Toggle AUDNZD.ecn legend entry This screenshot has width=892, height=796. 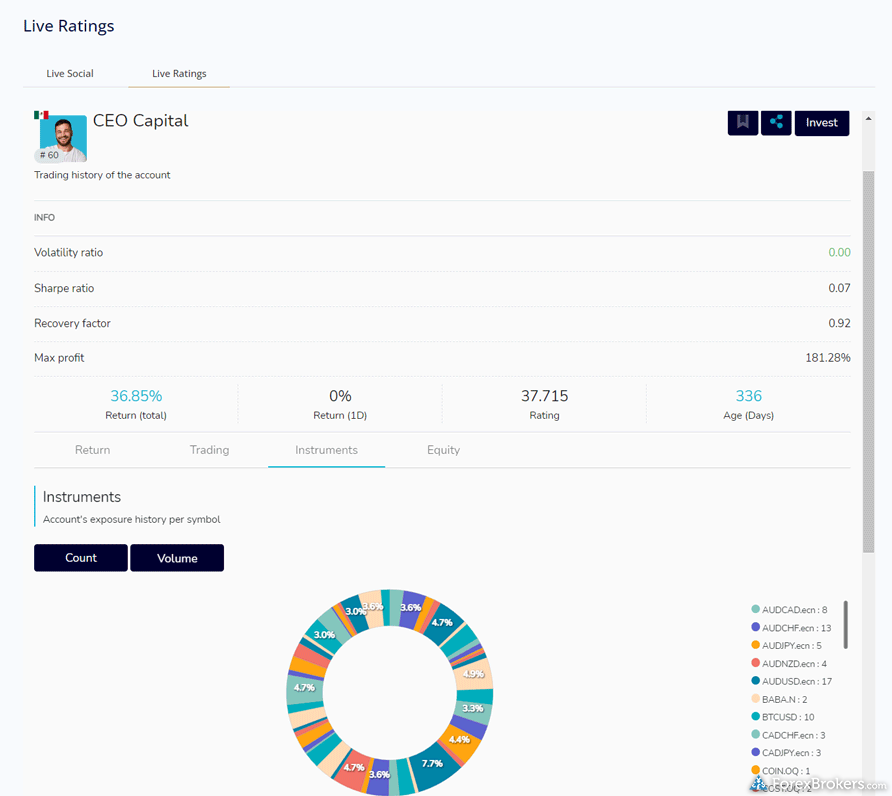point(789,663)
